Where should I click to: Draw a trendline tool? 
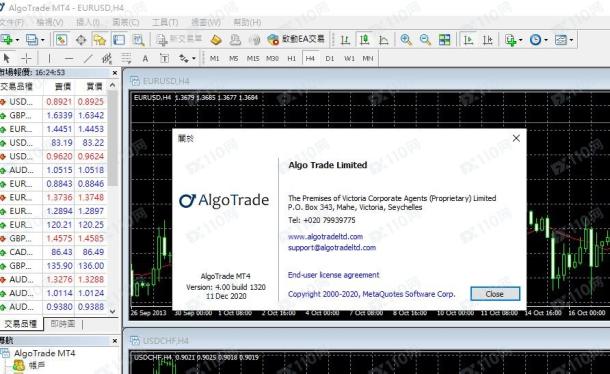[x=88, y=58]
